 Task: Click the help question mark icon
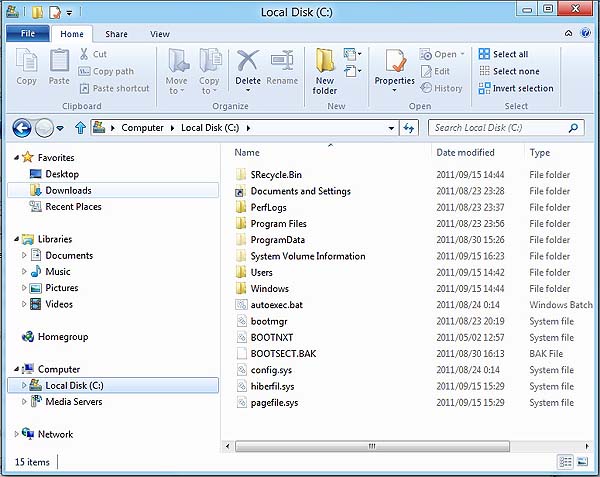point(587,34)
